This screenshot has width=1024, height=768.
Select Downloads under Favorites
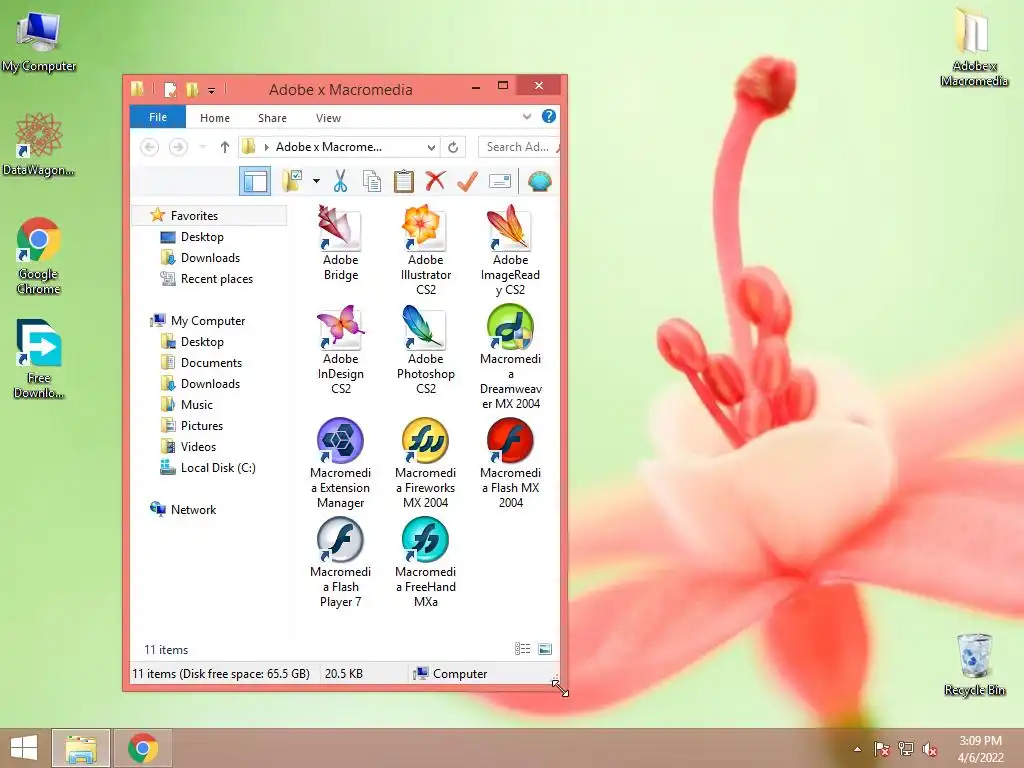(x=210, y=257)
